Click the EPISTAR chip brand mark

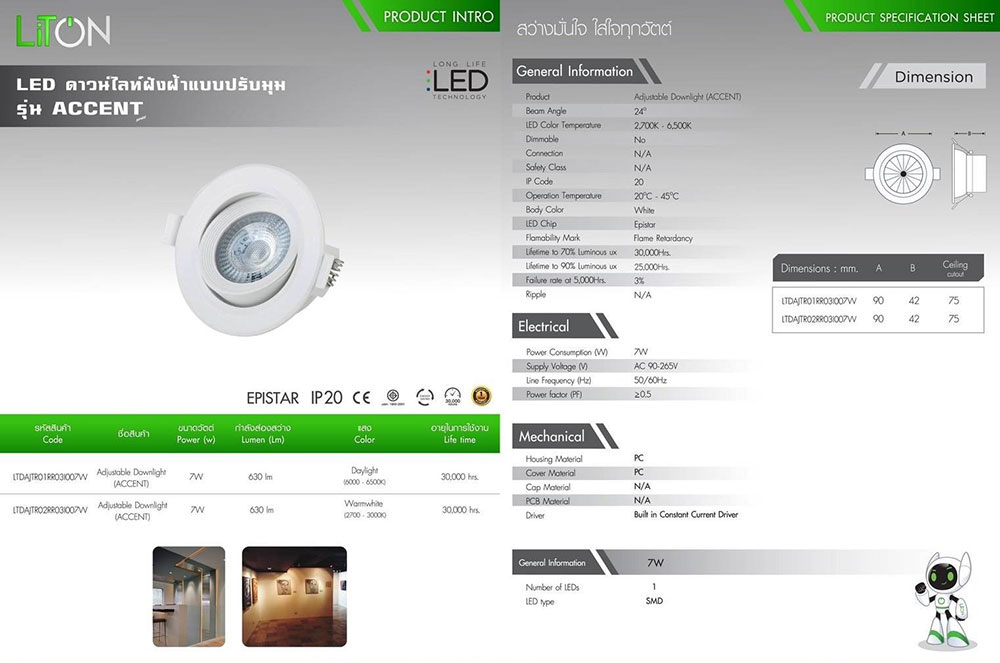click(x=272, y=398)
